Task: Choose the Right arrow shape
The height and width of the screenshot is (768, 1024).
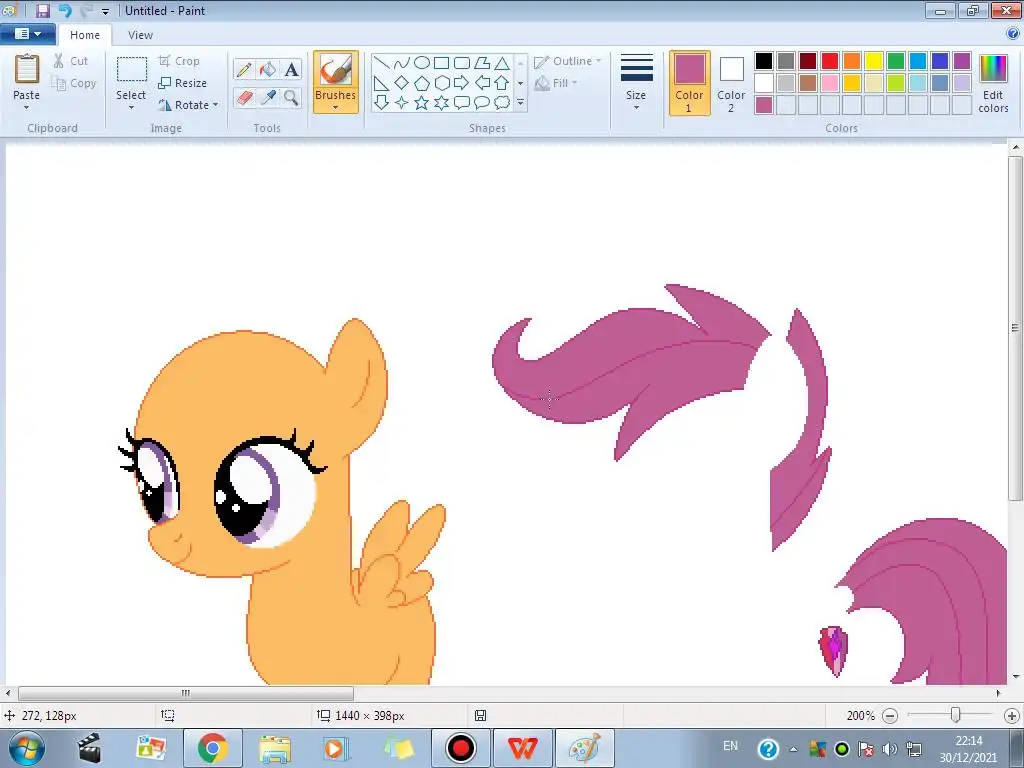Action: pyautogui.click(x=462, y=83)
